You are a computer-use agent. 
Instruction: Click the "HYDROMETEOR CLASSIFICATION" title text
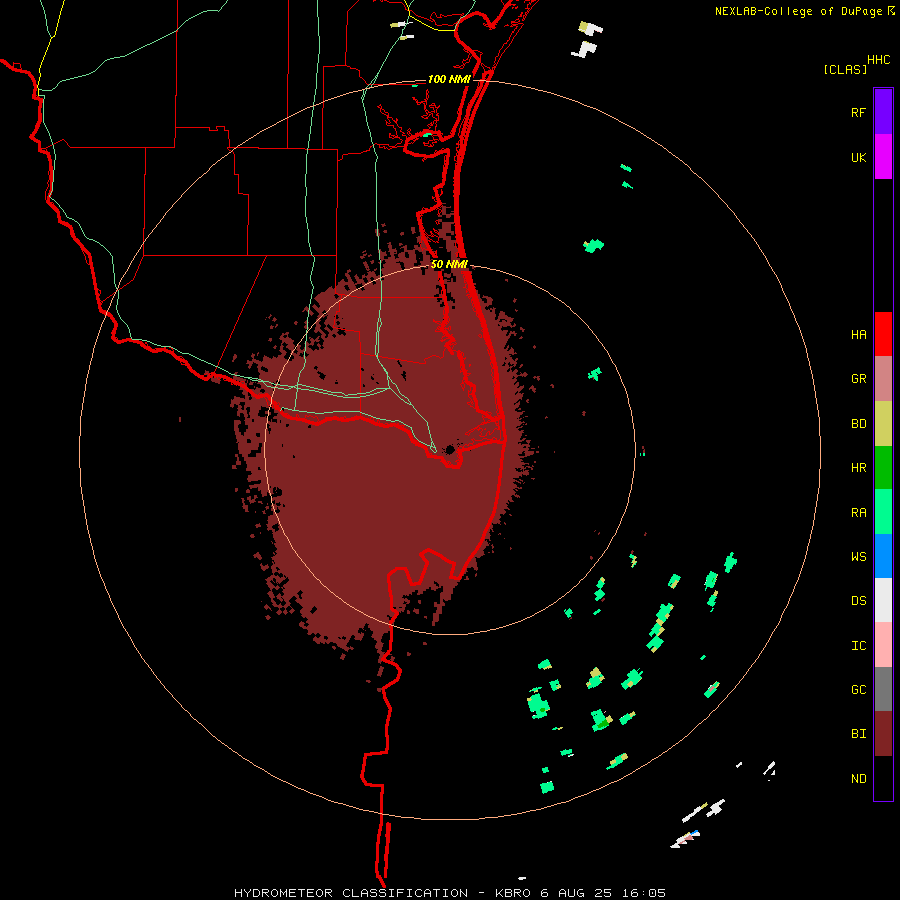click(x=351, y=893)
